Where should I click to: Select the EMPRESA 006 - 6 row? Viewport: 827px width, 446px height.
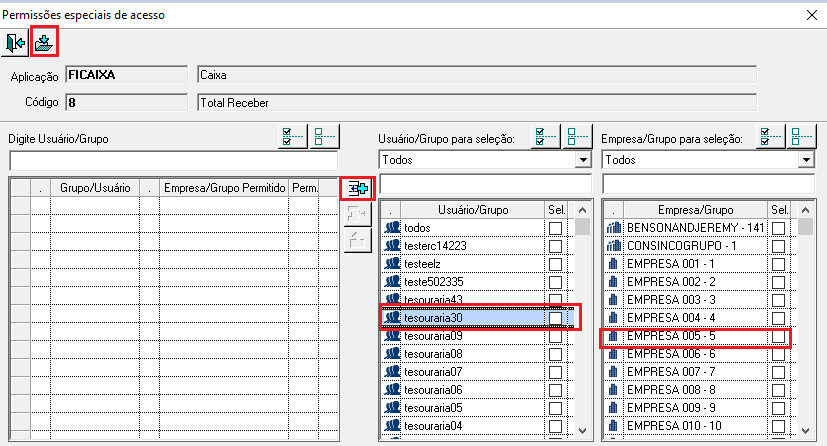[x=700, y=354]
